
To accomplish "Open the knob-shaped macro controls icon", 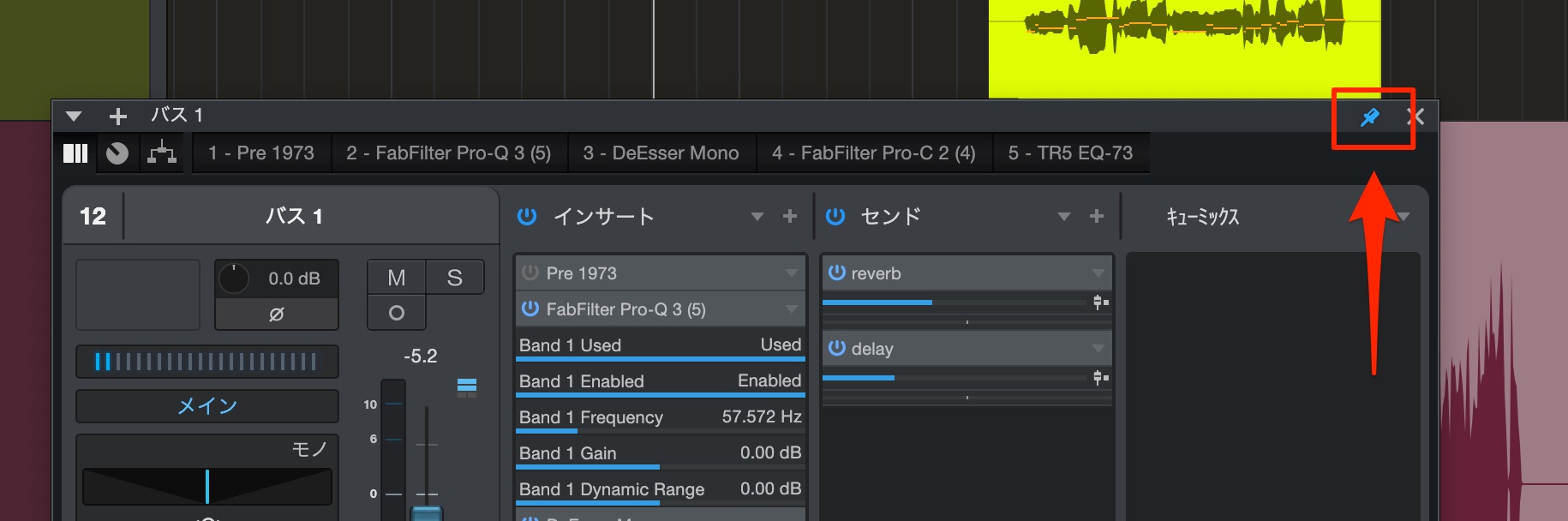I will (x=117, y=153).
